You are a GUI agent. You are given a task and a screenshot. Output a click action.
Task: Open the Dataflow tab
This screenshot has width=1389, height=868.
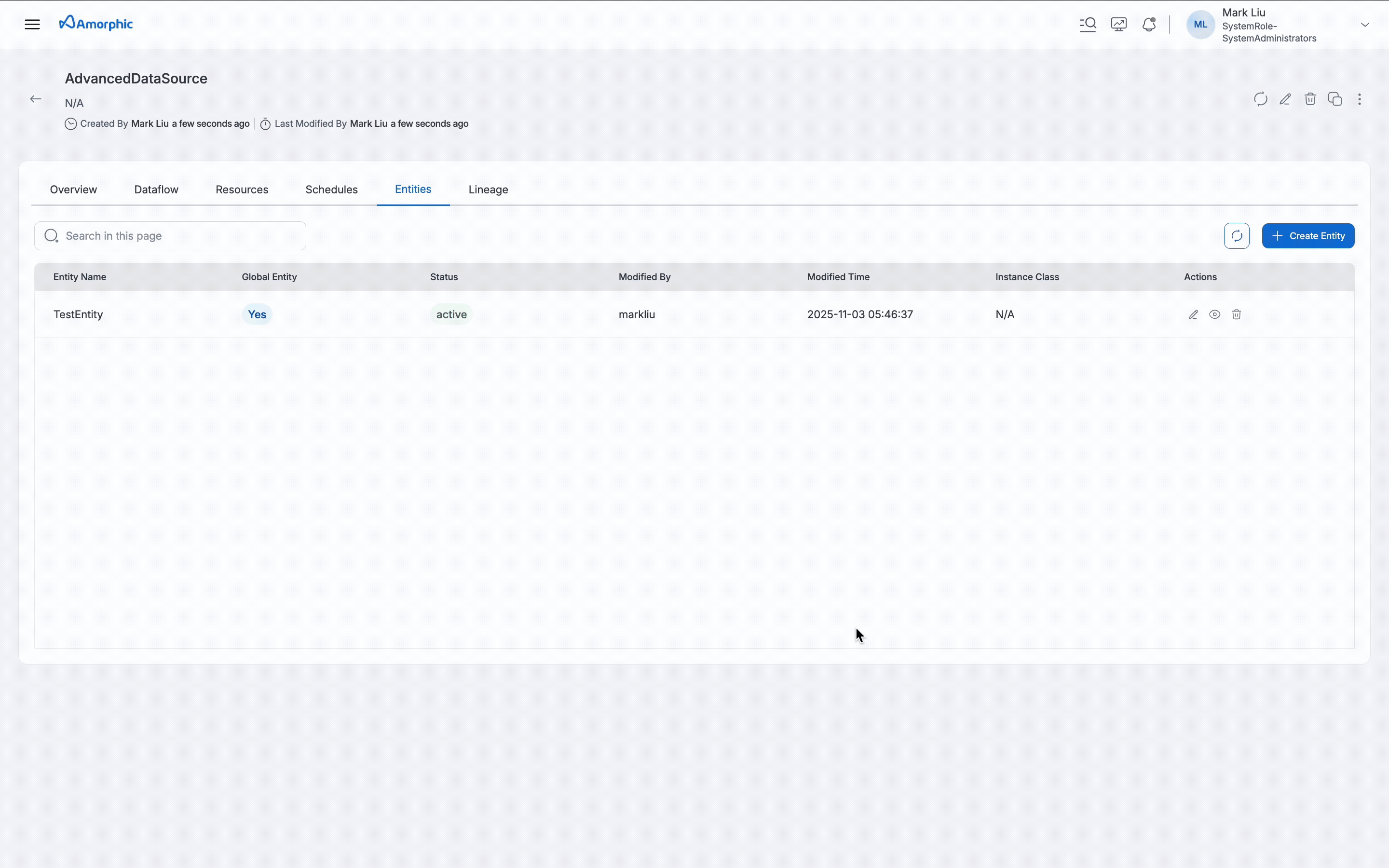[x=156, y=190]
